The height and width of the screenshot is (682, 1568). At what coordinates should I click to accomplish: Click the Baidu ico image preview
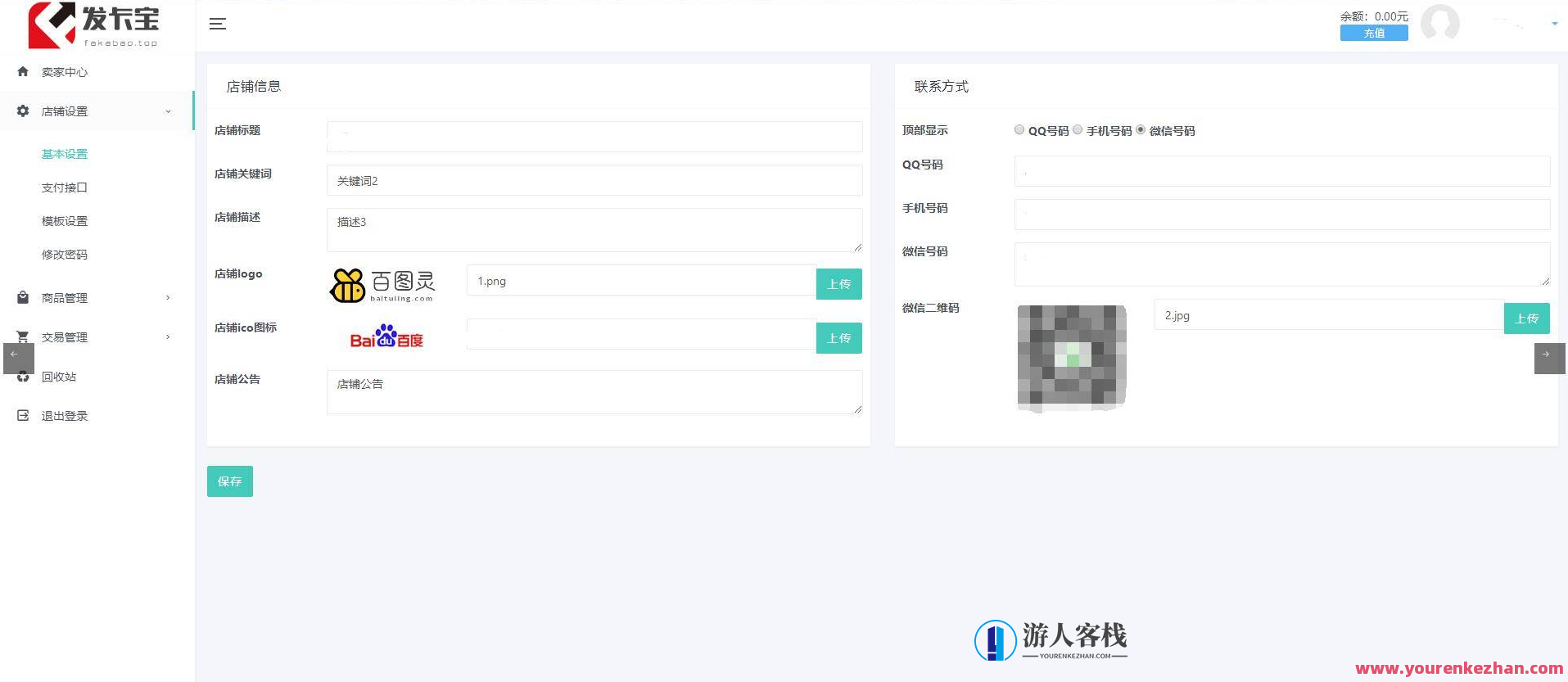[x=386, y=336]
